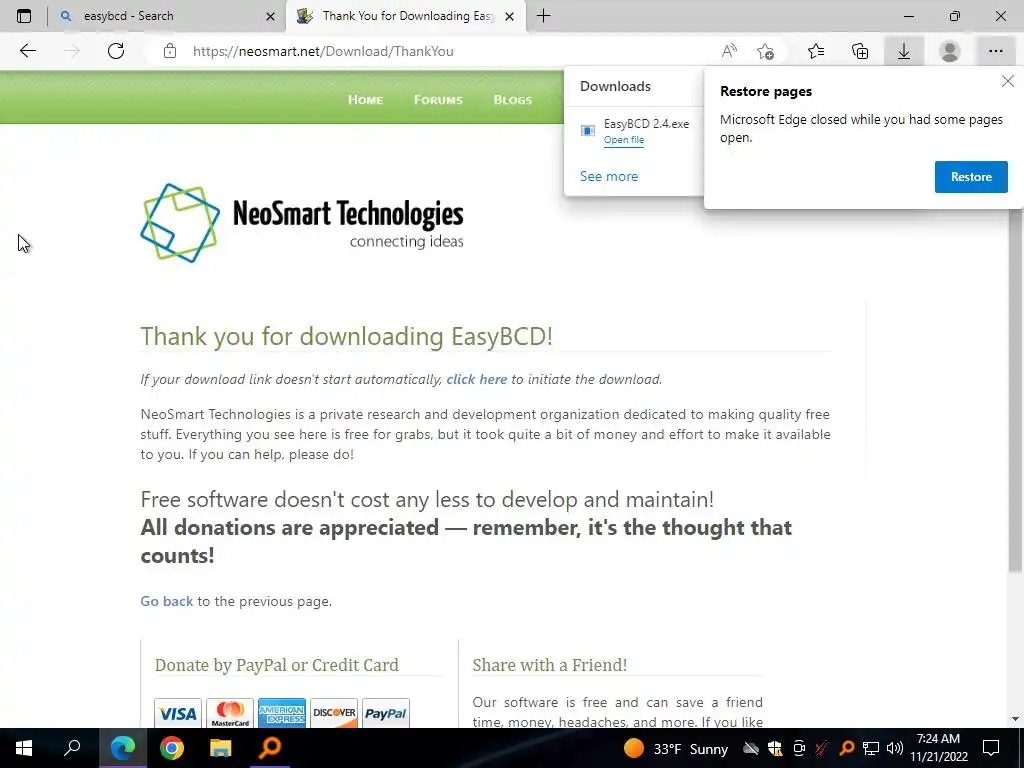This screenshot has height=768, width=1024.
Task: Toggle the Downloads toolbar button
Action: pos(904,51)
